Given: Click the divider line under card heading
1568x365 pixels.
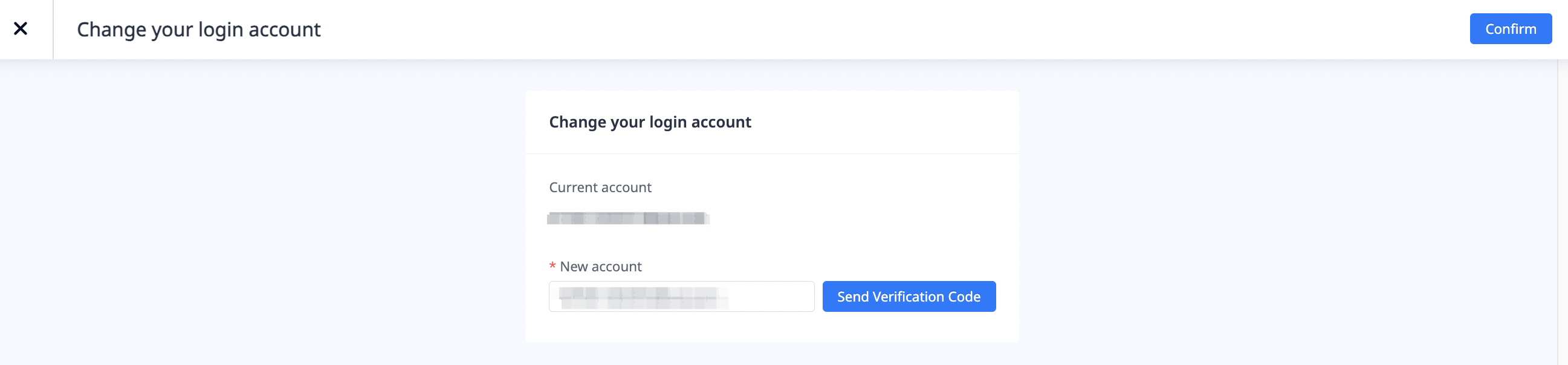Looking at the screenshot, I should click(x=772, y=154).
